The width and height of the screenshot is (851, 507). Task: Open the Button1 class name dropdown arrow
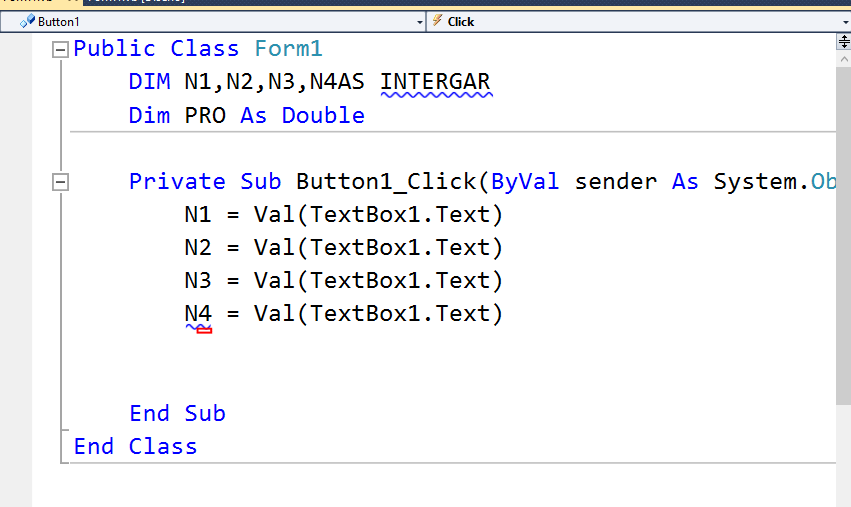[420, 22]
